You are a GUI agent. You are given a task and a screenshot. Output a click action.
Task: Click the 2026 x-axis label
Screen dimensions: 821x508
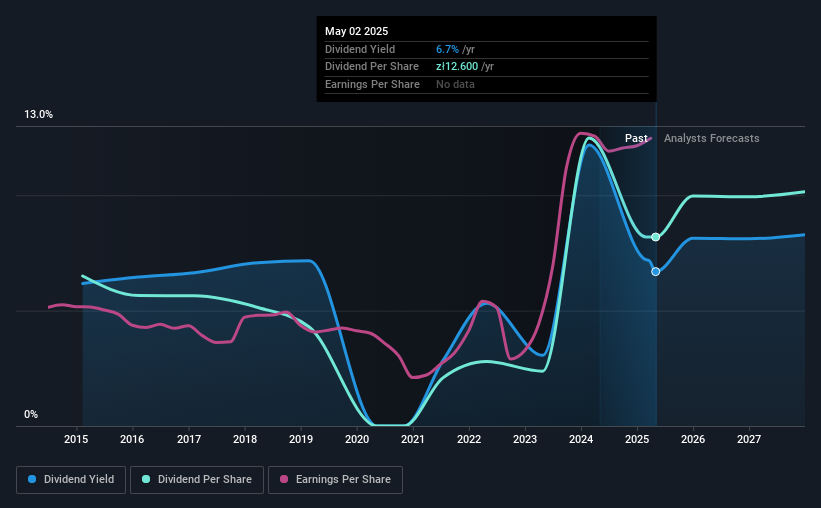pos(693,439)
